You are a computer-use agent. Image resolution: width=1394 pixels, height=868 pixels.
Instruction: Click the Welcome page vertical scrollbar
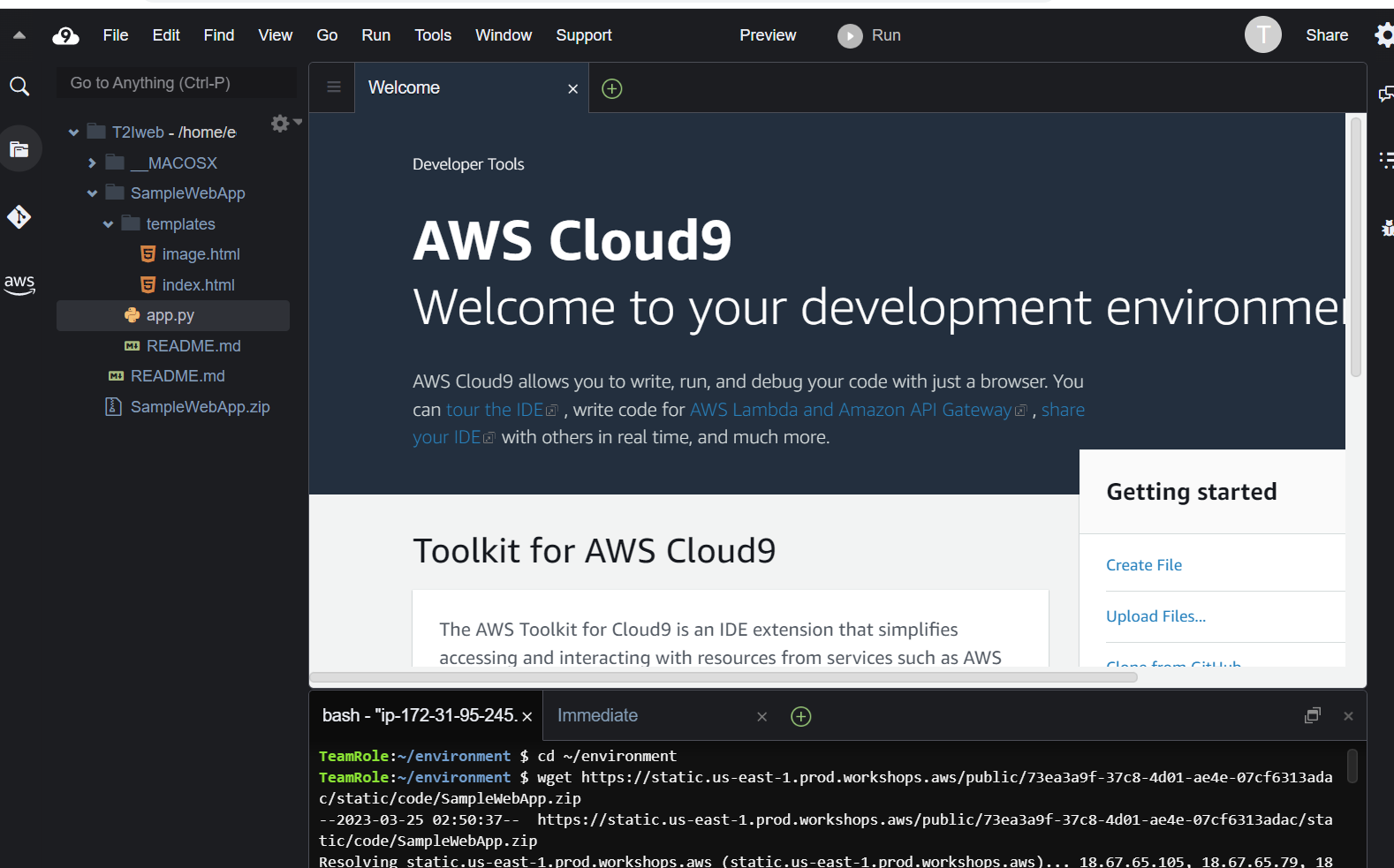pos(1356,247)
